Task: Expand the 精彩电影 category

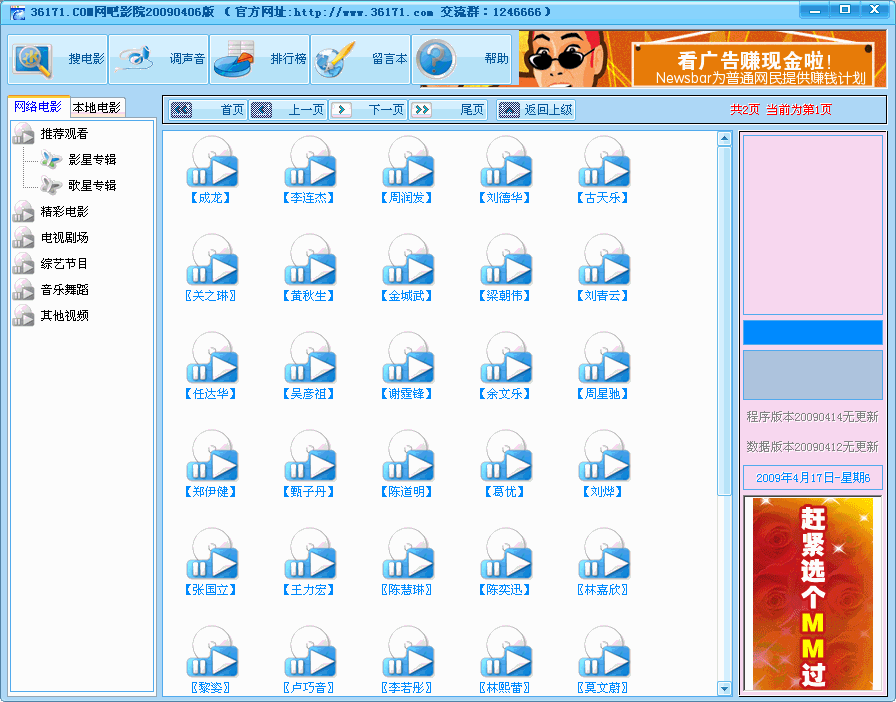Action: coord(22,212)
